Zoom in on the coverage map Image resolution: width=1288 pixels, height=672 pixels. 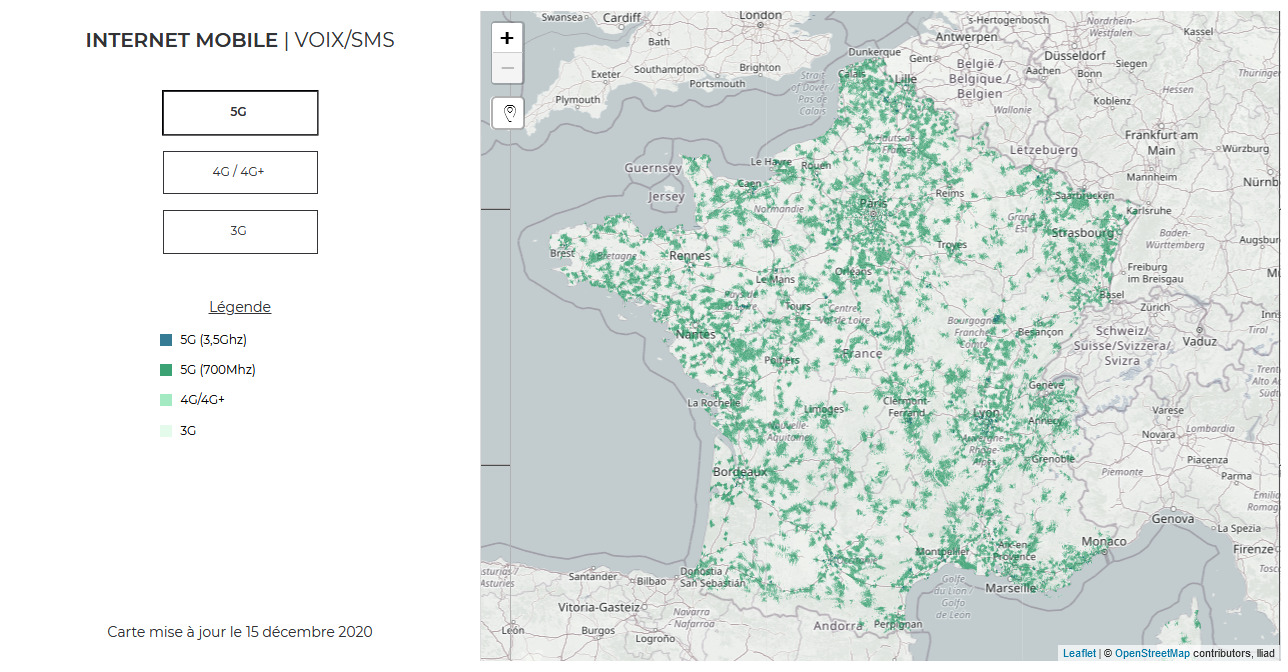point(507,39)
